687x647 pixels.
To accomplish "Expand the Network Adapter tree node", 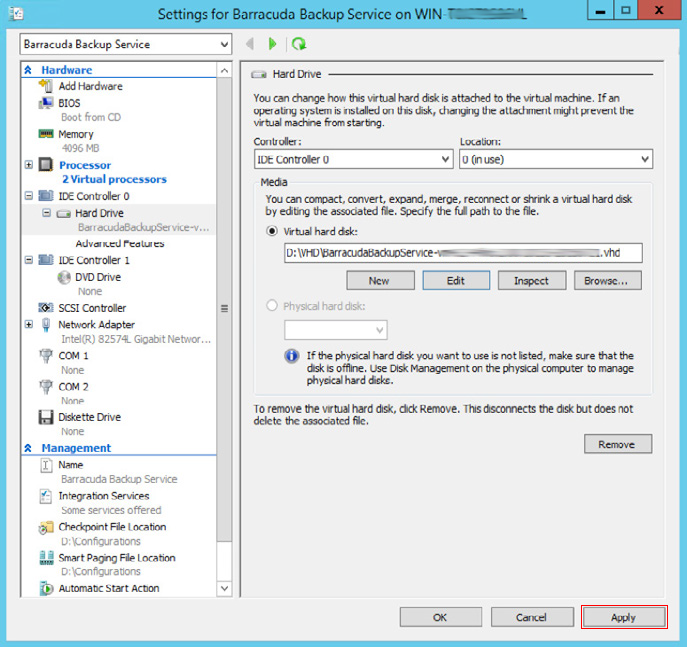I will (29, 325).
